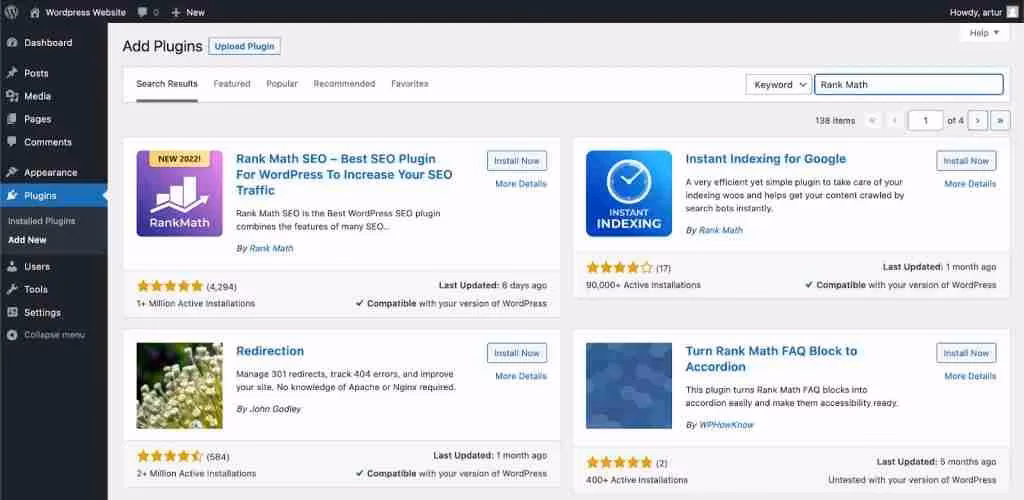Collapse the admin sidebar menu
Image resolution: width=1024 pixels, height=500 pixels.
click(x=53, y=335)
